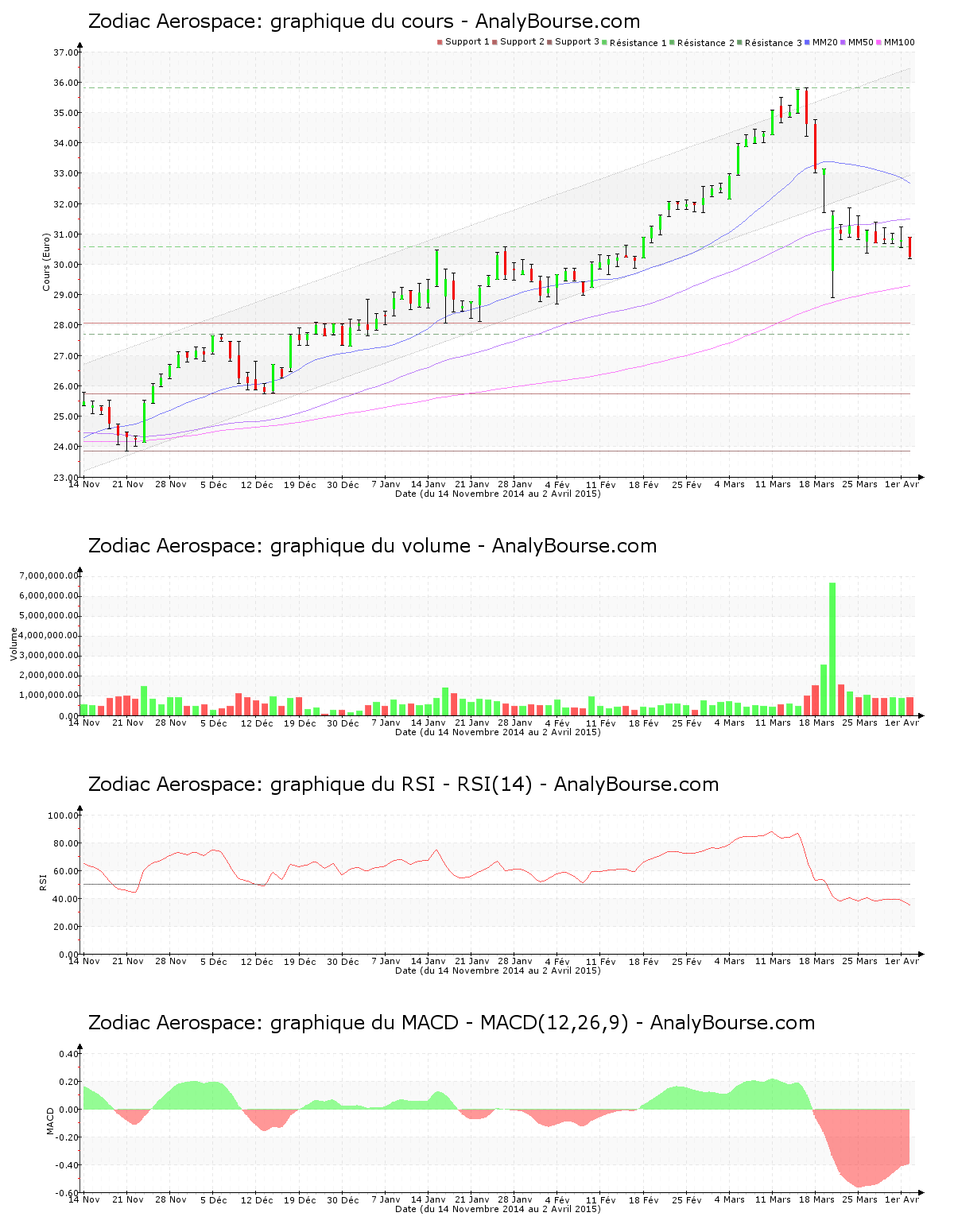Click the Résistance 1 green legend swatch

tap(604, 42)
